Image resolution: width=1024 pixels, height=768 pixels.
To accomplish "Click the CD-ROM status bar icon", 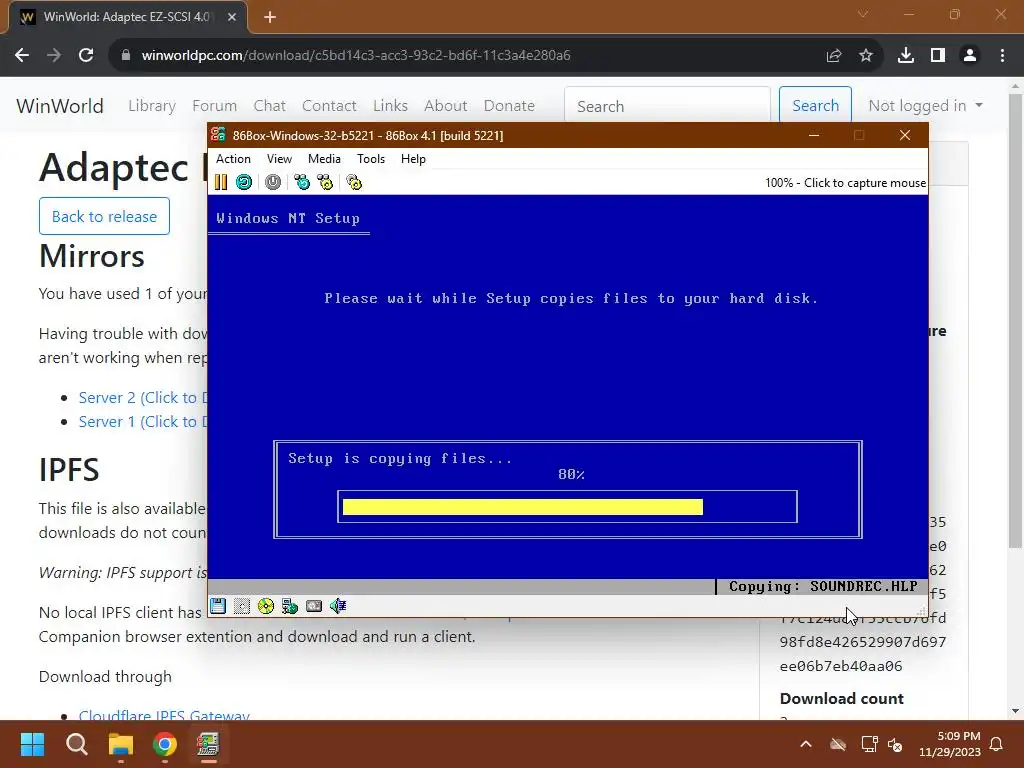I will (x=266, y=606).
